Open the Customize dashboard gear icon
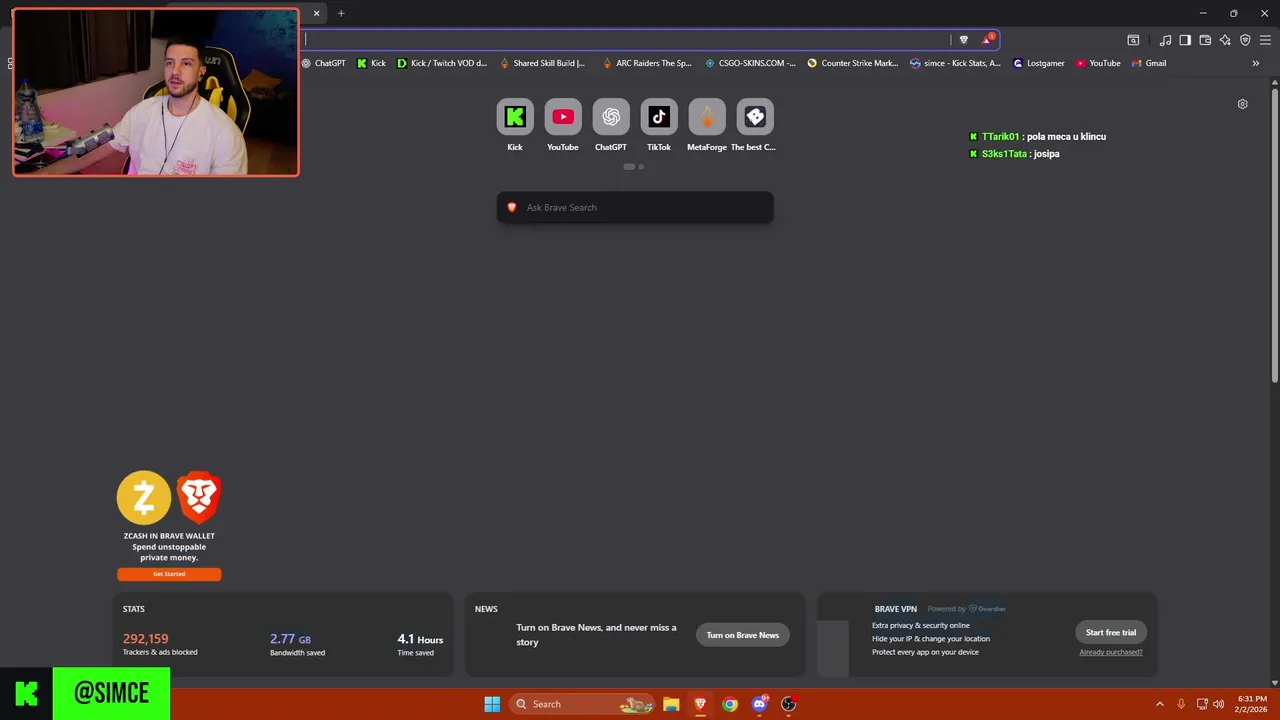The image size is (1280, 720). click(1242, 104)
